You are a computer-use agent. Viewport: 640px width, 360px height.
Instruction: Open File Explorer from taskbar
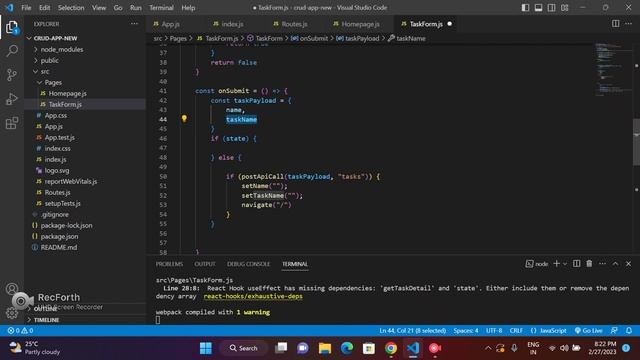(325, 348)
